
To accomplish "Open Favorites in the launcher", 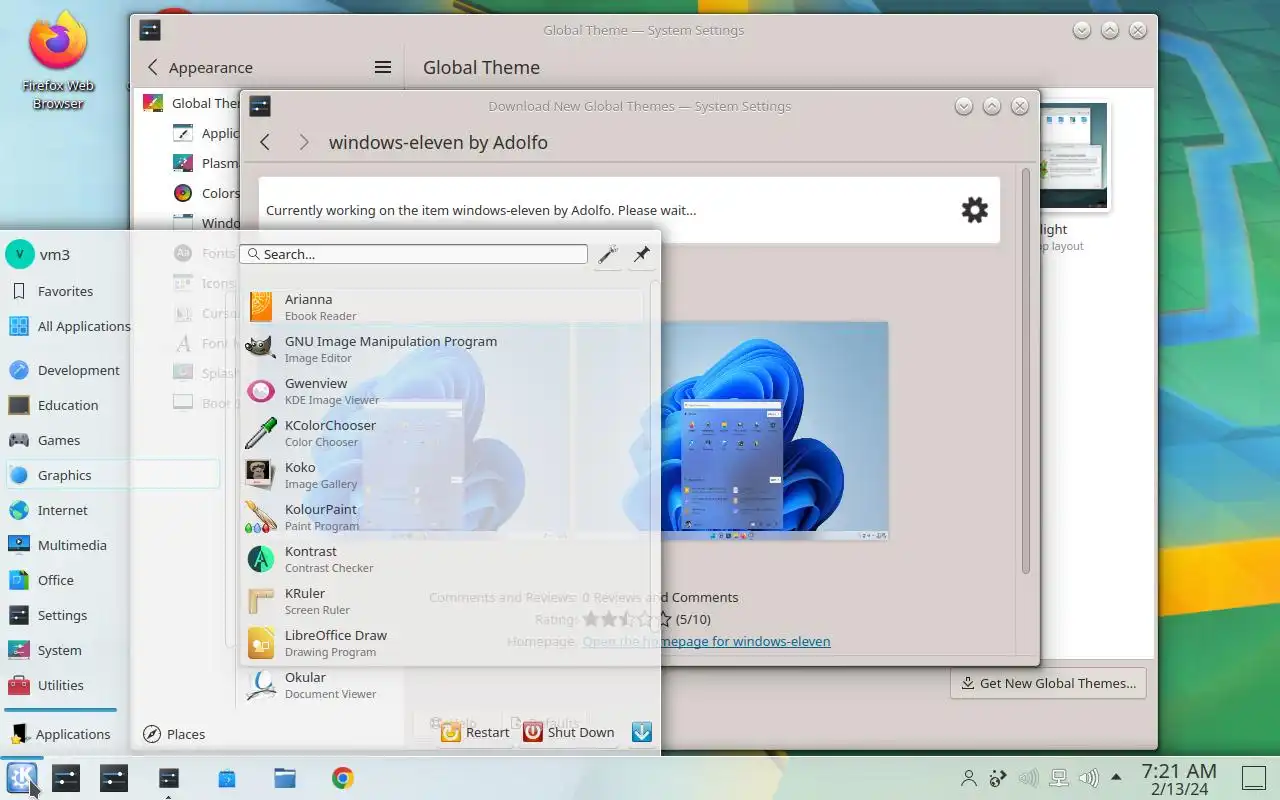I will [65, 291].
